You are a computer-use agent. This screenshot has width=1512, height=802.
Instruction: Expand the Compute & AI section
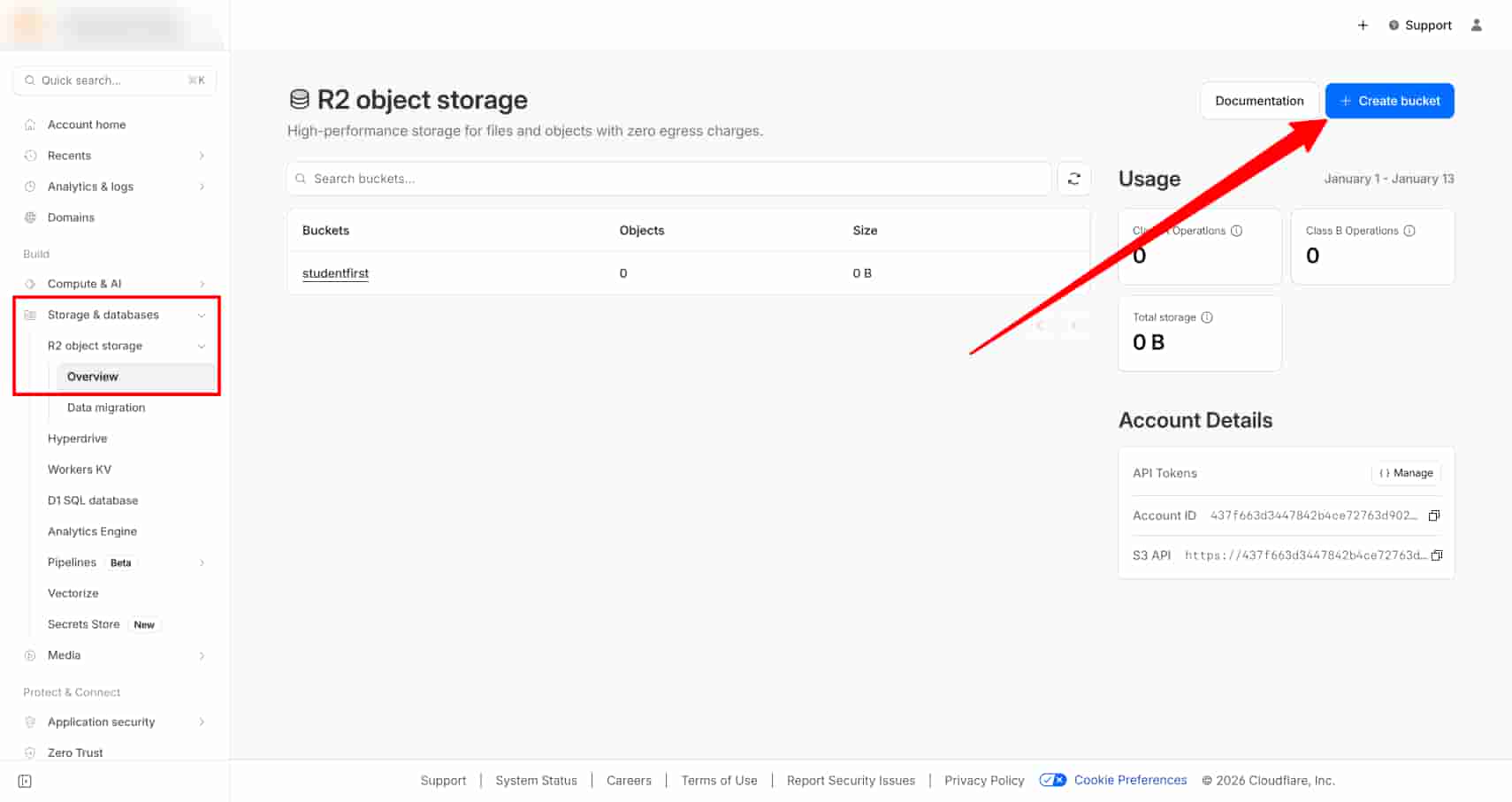[202, 284]
